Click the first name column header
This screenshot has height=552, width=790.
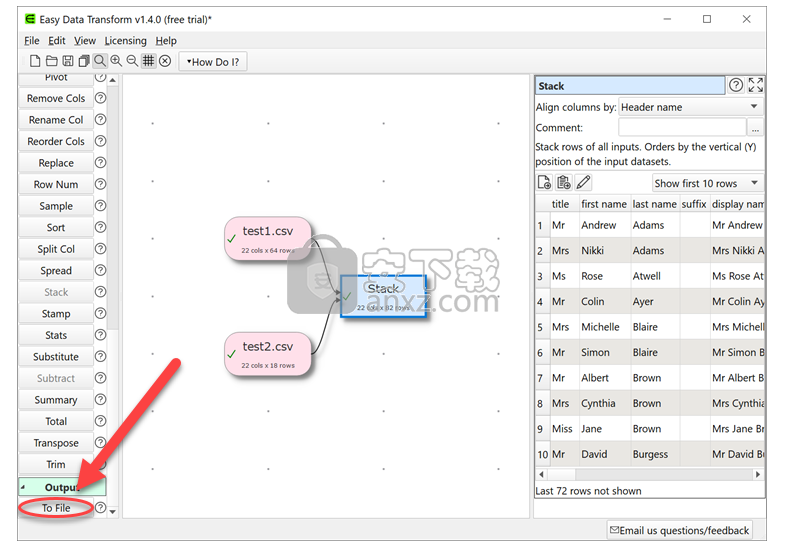(604, 204)
